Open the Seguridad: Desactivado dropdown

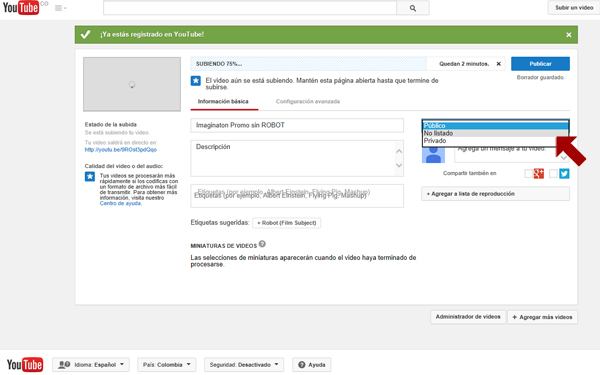click(244, 365)
